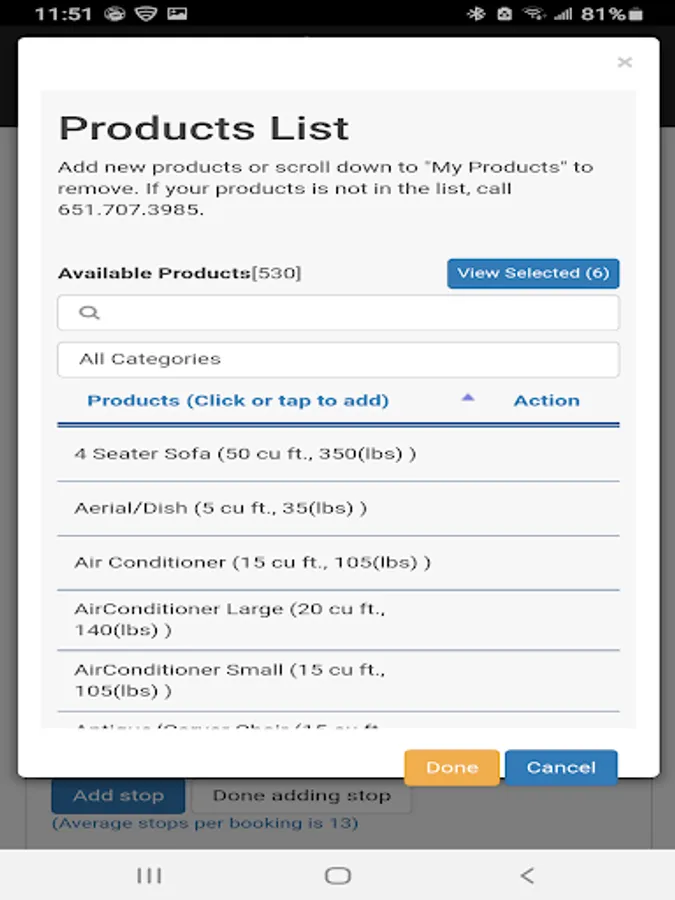Screen dimensions: 675x900
Task: Close the Products List dialog
Action: [x=625, y=63]
